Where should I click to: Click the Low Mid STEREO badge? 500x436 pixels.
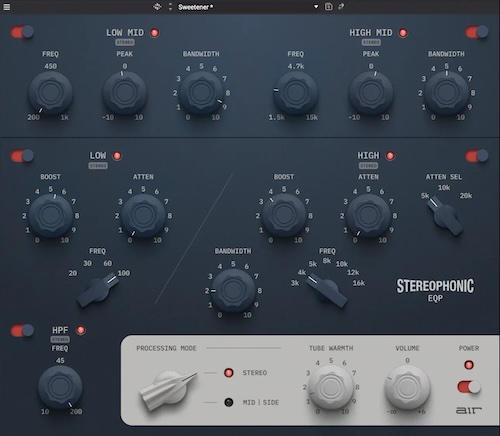coord(125,42)
